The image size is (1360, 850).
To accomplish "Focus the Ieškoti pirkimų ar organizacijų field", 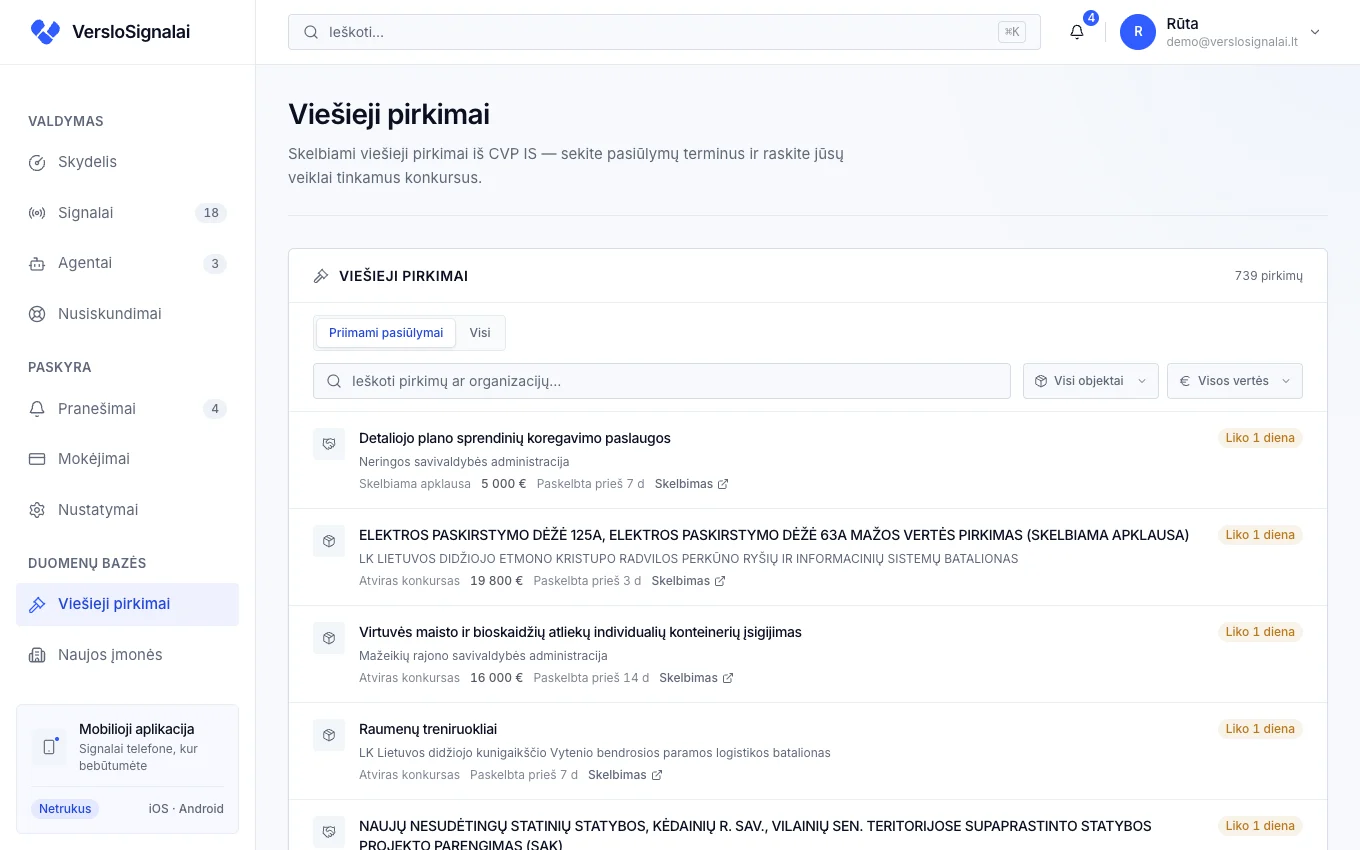I will click(x=662, y=381).
